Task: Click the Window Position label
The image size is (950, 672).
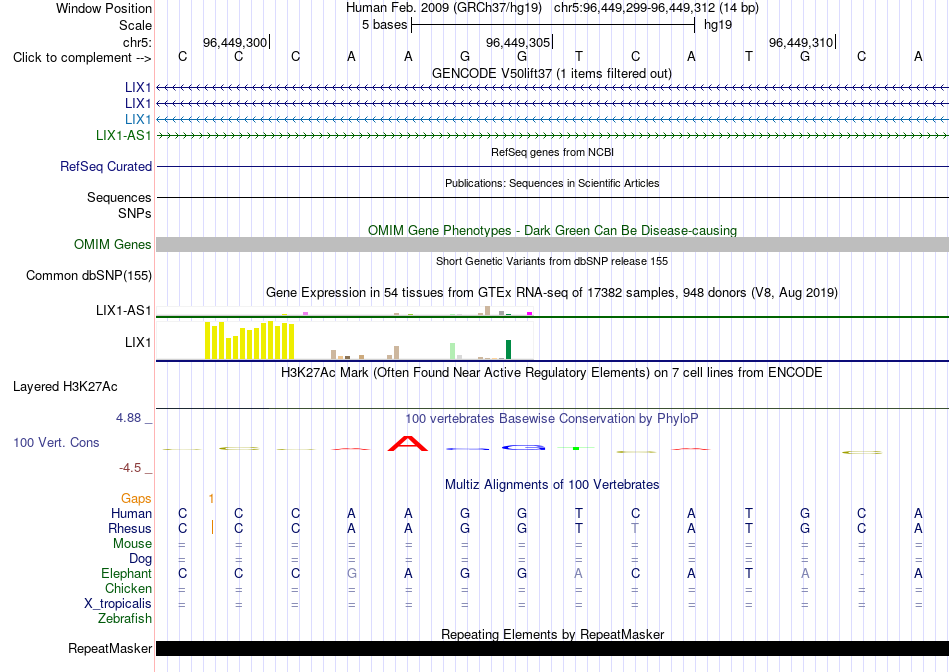Action: coord(104,8)
